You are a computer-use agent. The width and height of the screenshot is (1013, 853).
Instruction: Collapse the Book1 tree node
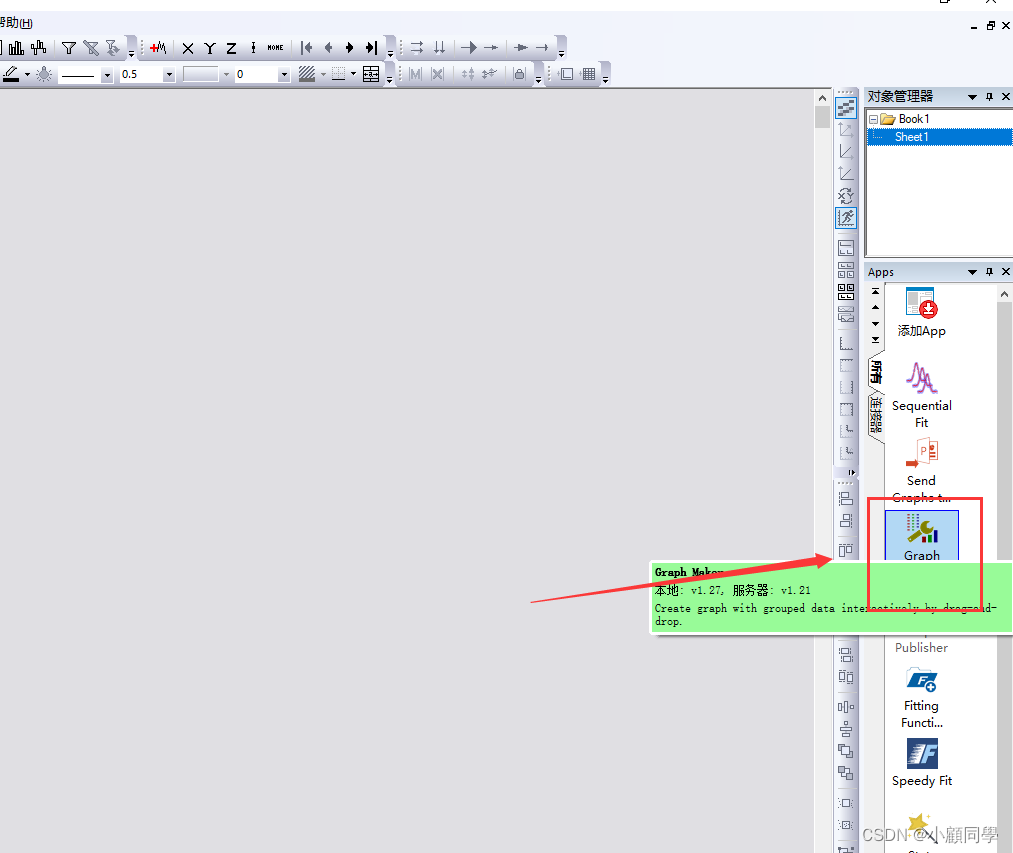[x=873, y=120]
